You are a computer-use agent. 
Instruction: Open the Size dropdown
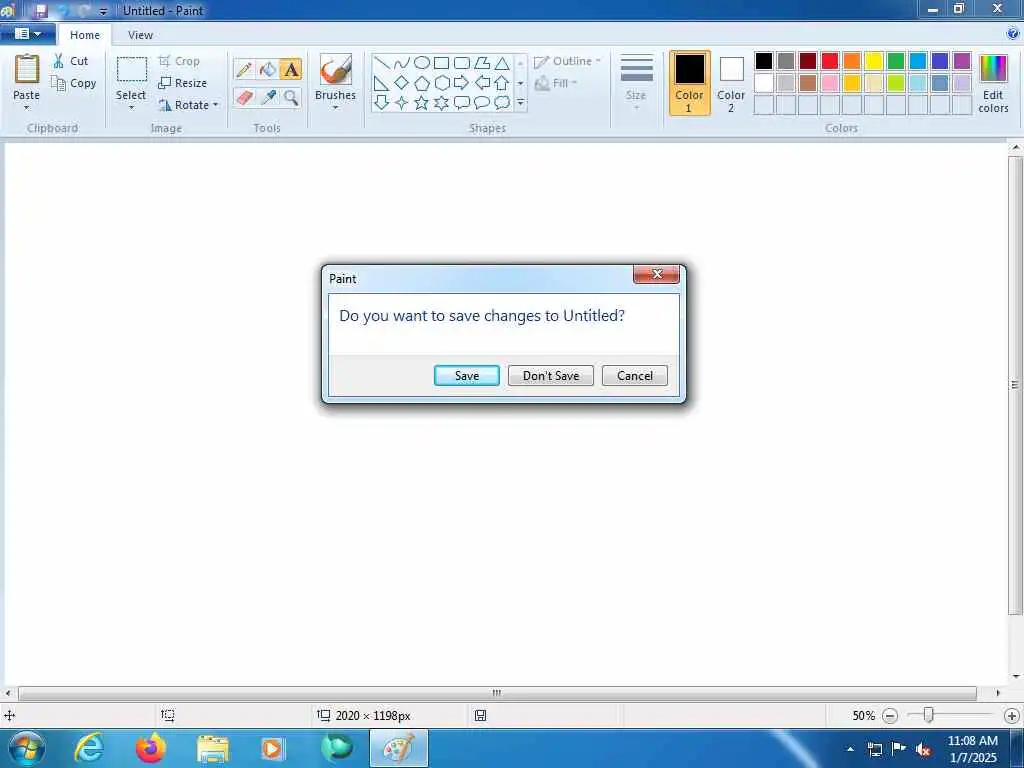click(x=636, y=83)
